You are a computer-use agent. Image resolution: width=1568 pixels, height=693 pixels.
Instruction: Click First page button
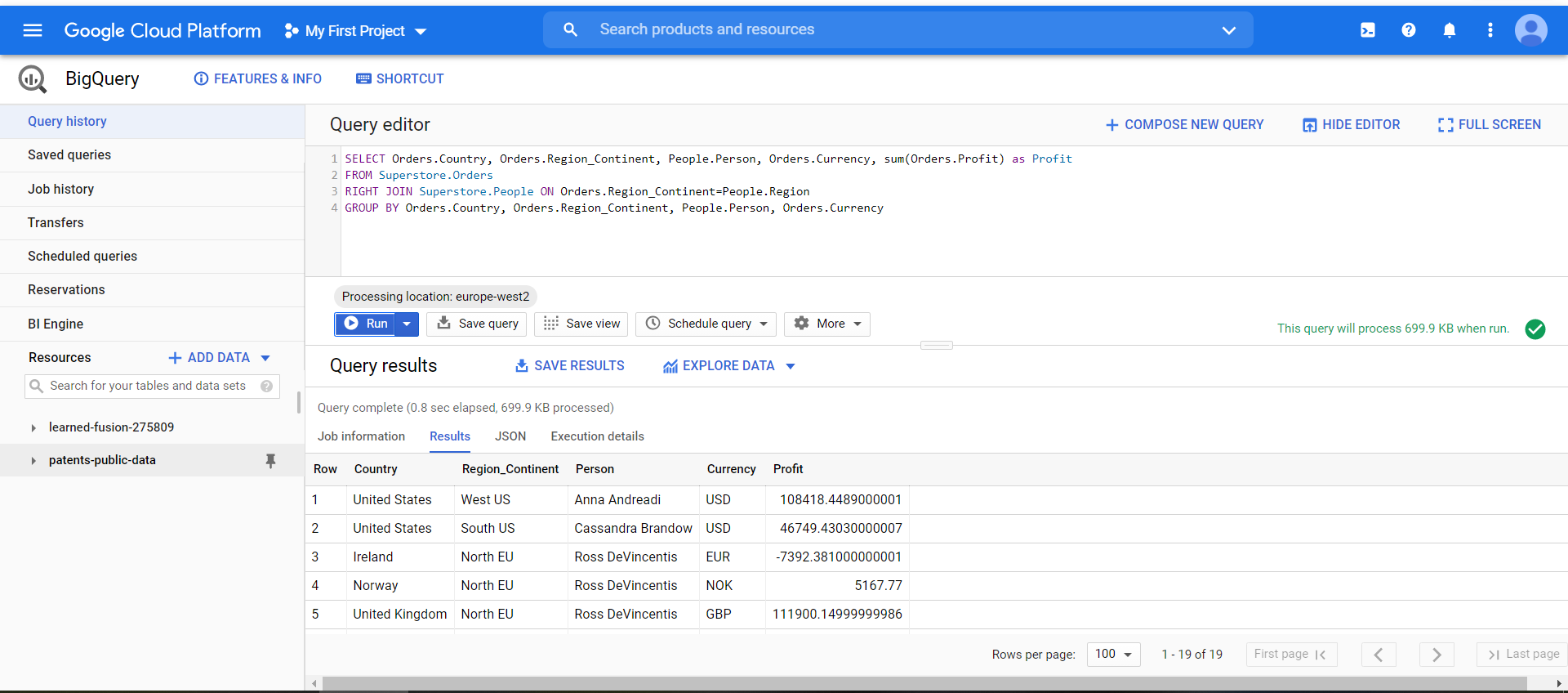(1291, 655)
